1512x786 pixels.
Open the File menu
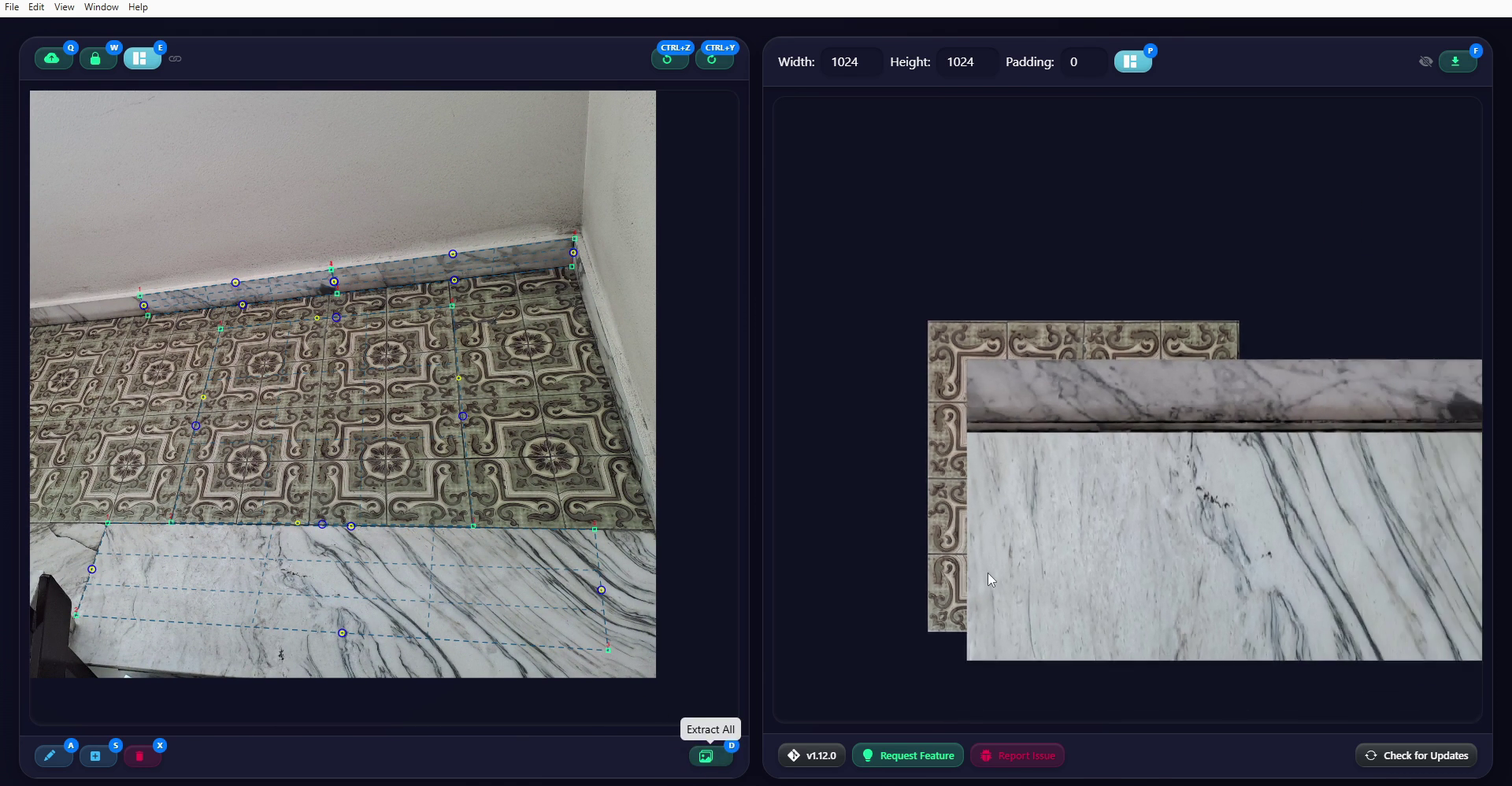[x=12, y=7]
